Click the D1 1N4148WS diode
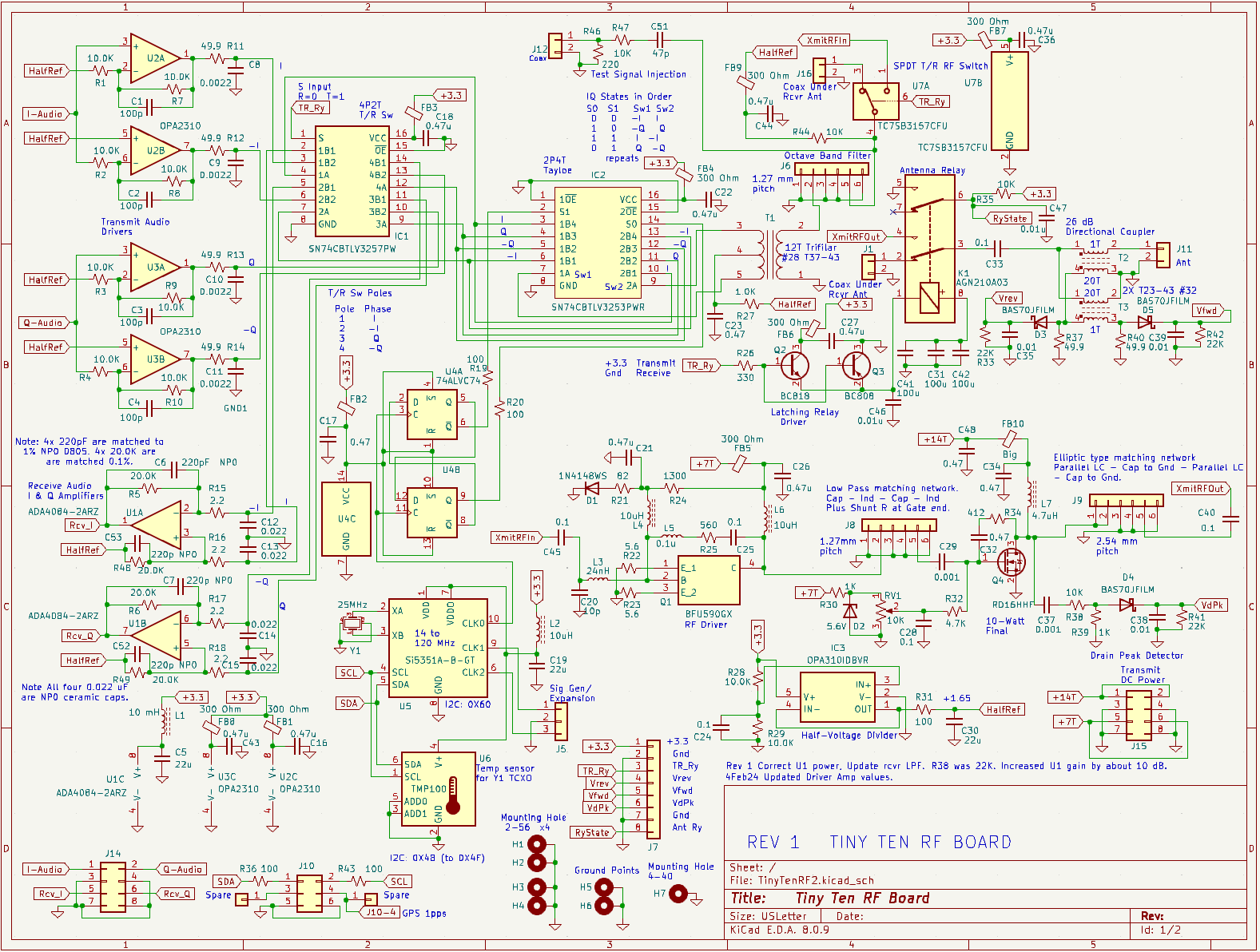This screenshot has height=952, width=1260. click(x=592, y=489)
